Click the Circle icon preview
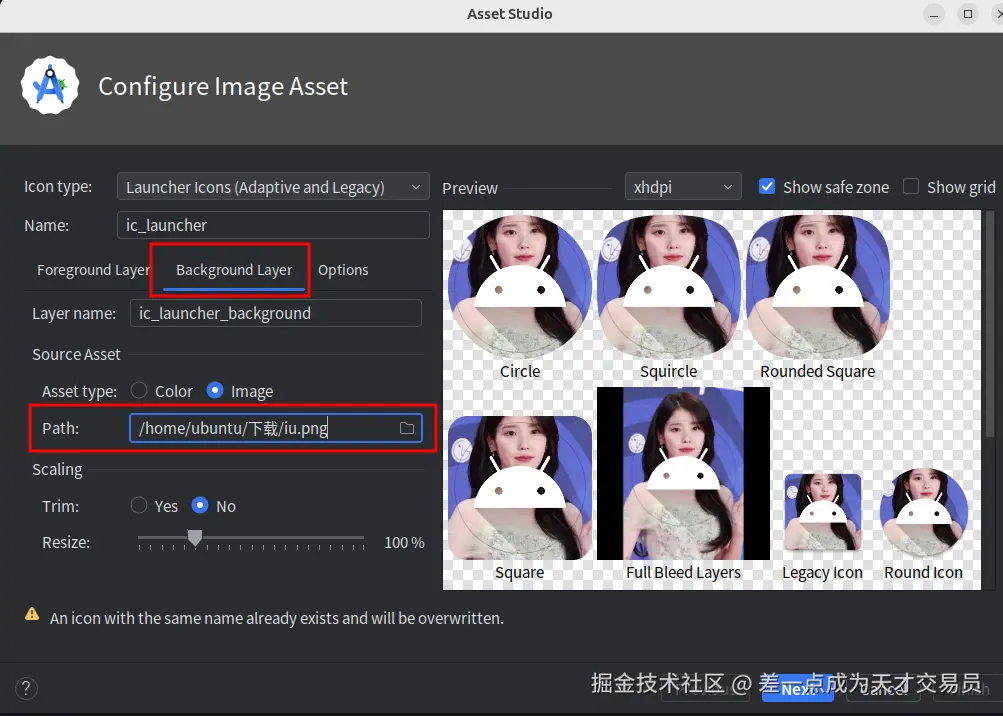Screen dimensions: 1003x716 point(520,287)
